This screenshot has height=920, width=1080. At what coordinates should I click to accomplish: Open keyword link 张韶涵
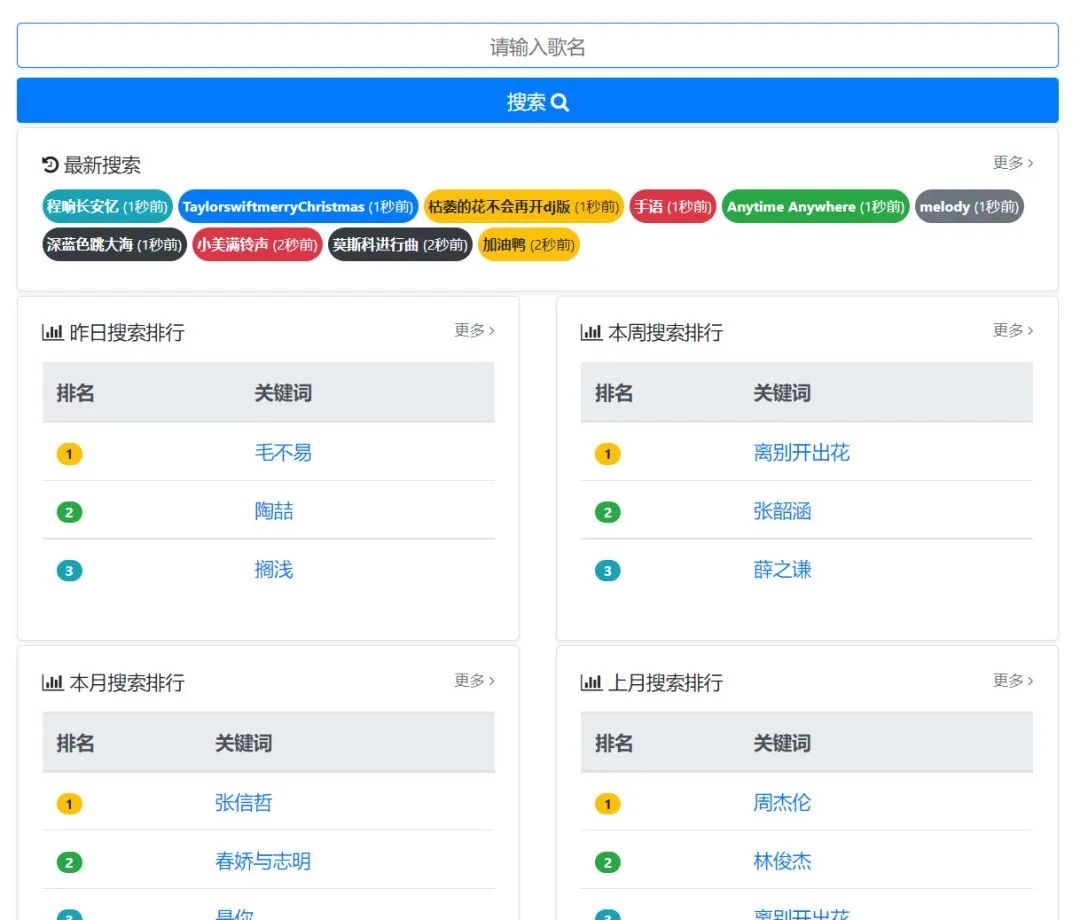[x=782, y=511]
